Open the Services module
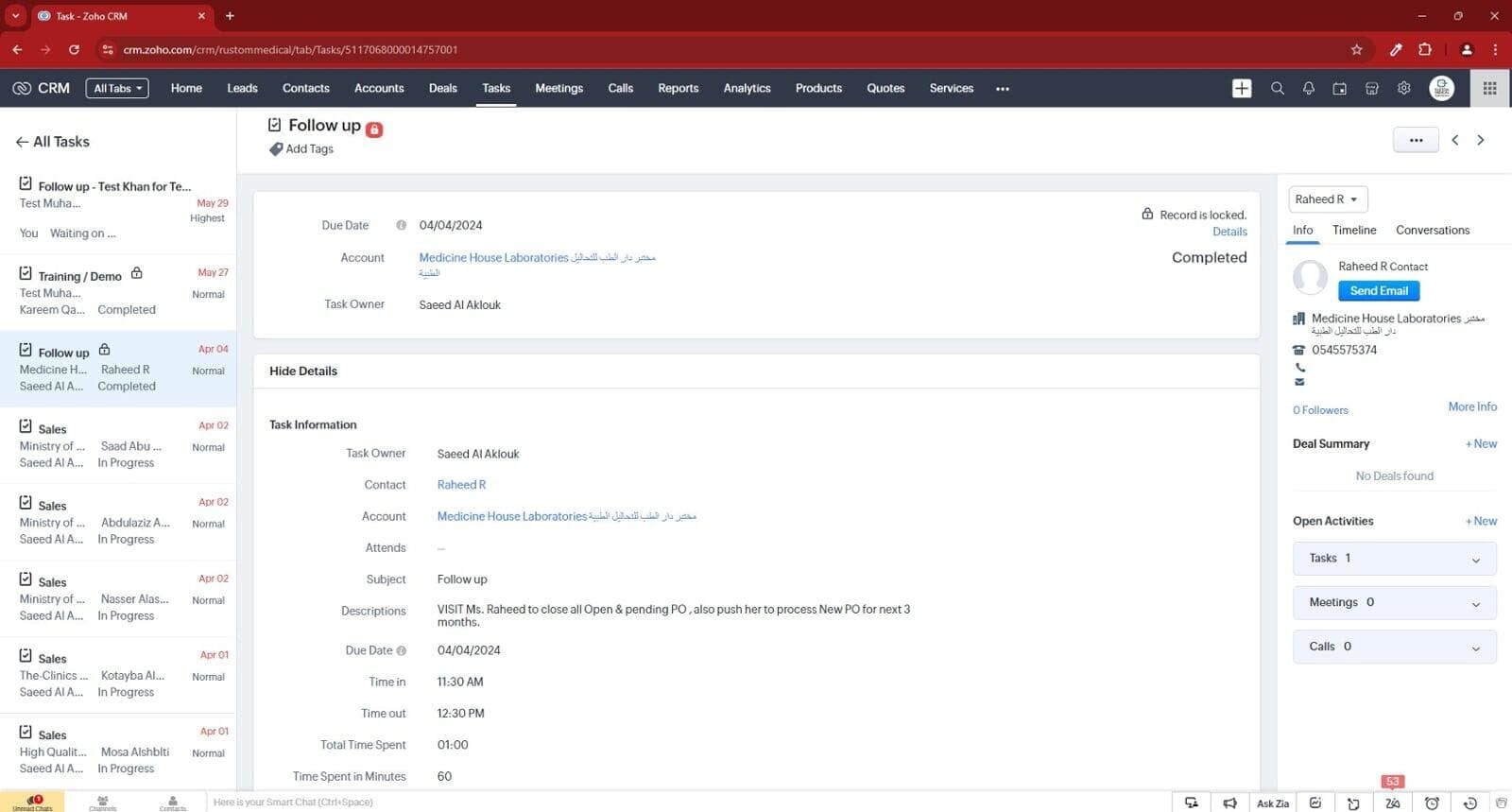Screen dimensions: 1512x812 pyautogui.click(x=951, y=88)
